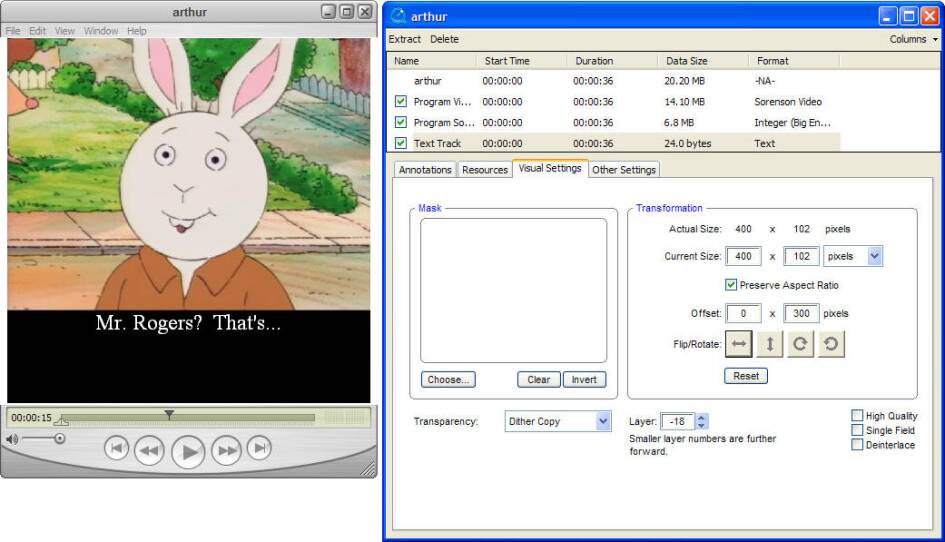Rotate the track counterclockwise
This screenshot has width=945, height=542.
point(831,344)
